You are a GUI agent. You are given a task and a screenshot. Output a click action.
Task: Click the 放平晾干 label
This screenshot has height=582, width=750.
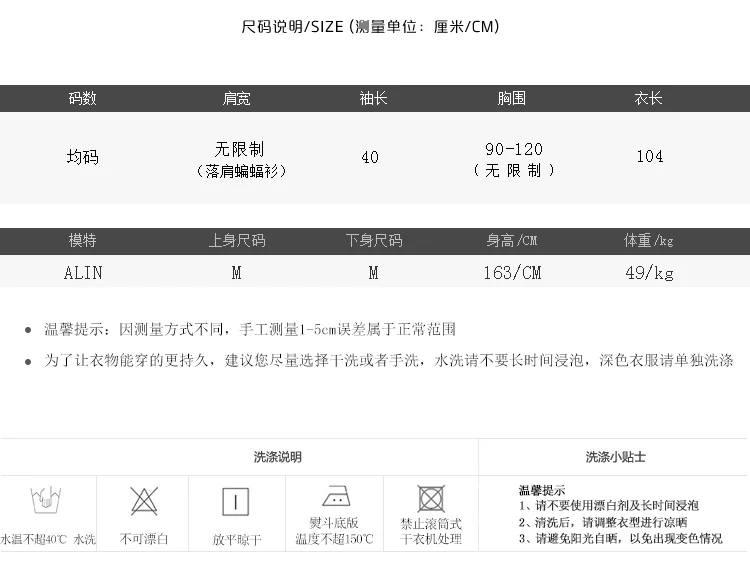[237, 540]
